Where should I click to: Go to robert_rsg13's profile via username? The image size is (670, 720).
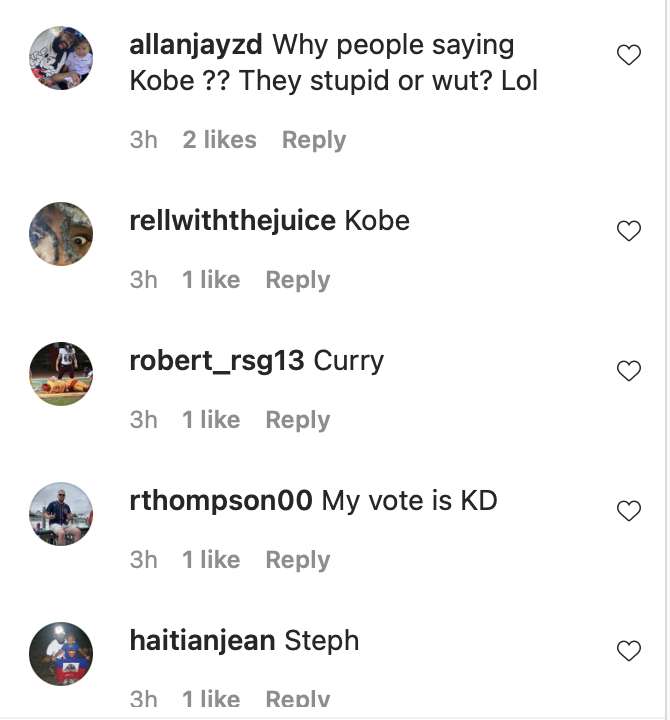point(216,360)
